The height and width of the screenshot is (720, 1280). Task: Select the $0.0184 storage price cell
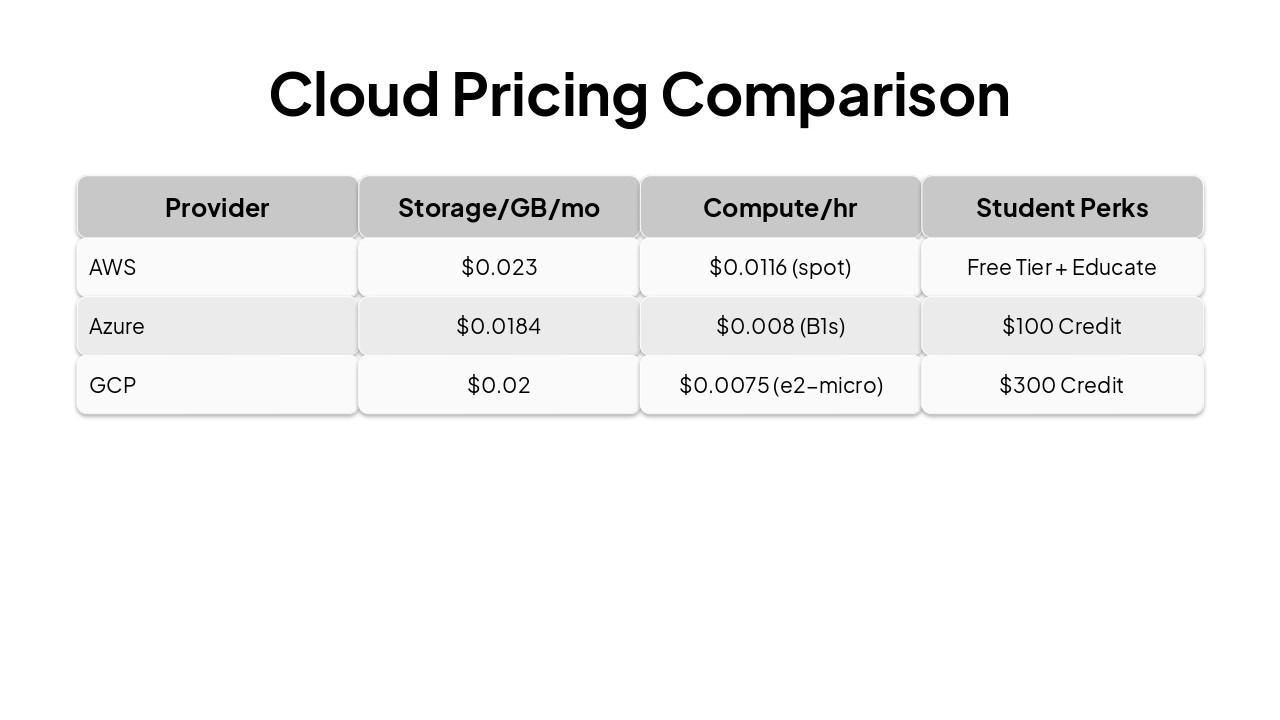coord(499,326)
